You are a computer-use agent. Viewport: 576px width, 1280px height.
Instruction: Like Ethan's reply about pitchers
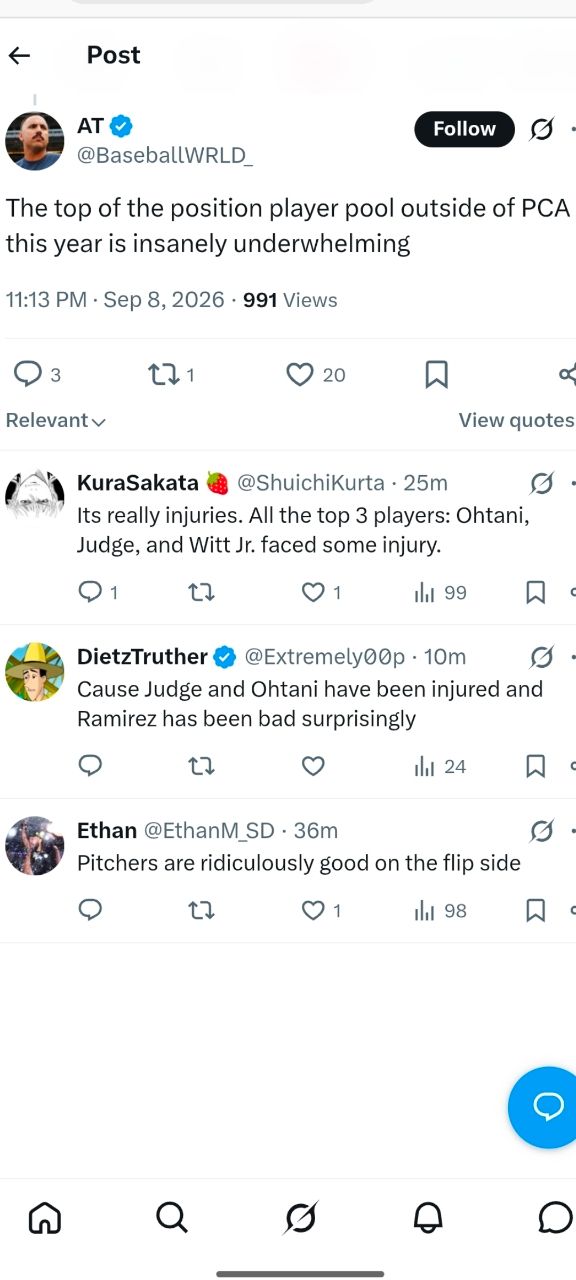[314, 910]
